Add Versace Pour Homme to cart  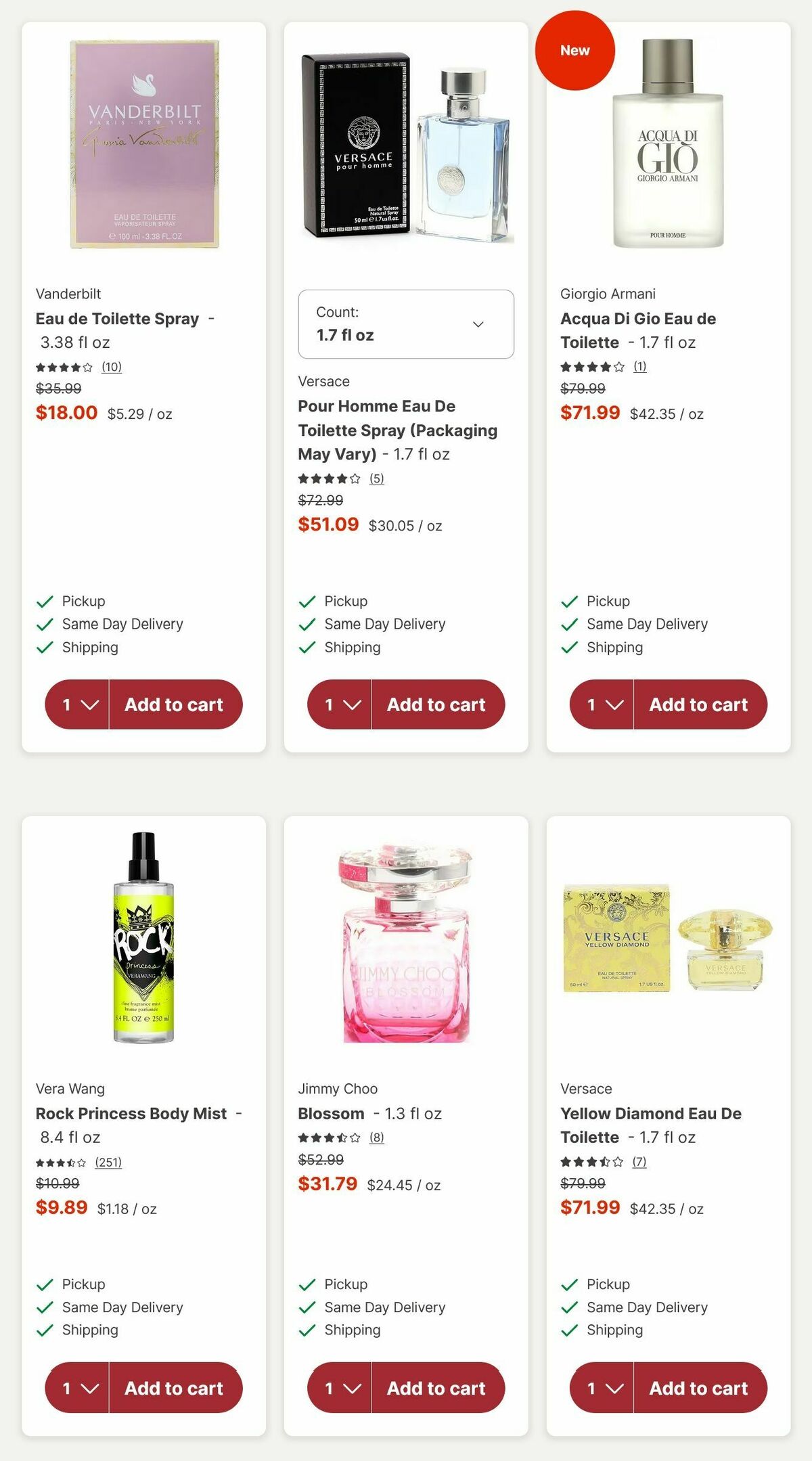tap(438, 704)
